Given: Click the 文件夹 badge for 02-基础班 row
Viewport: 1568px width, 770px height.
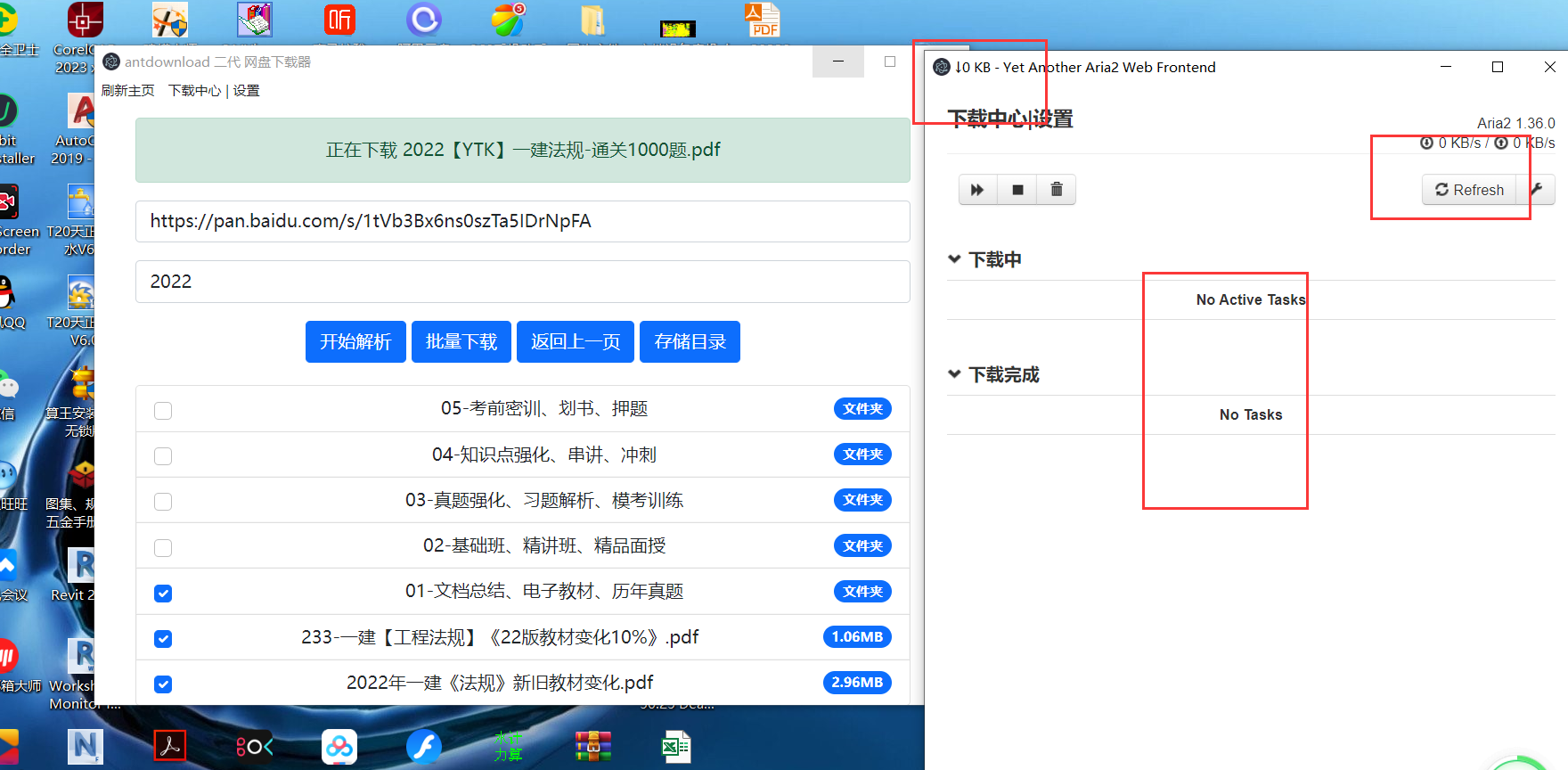Looking at the screenshot, I should [x=862, y=545].
